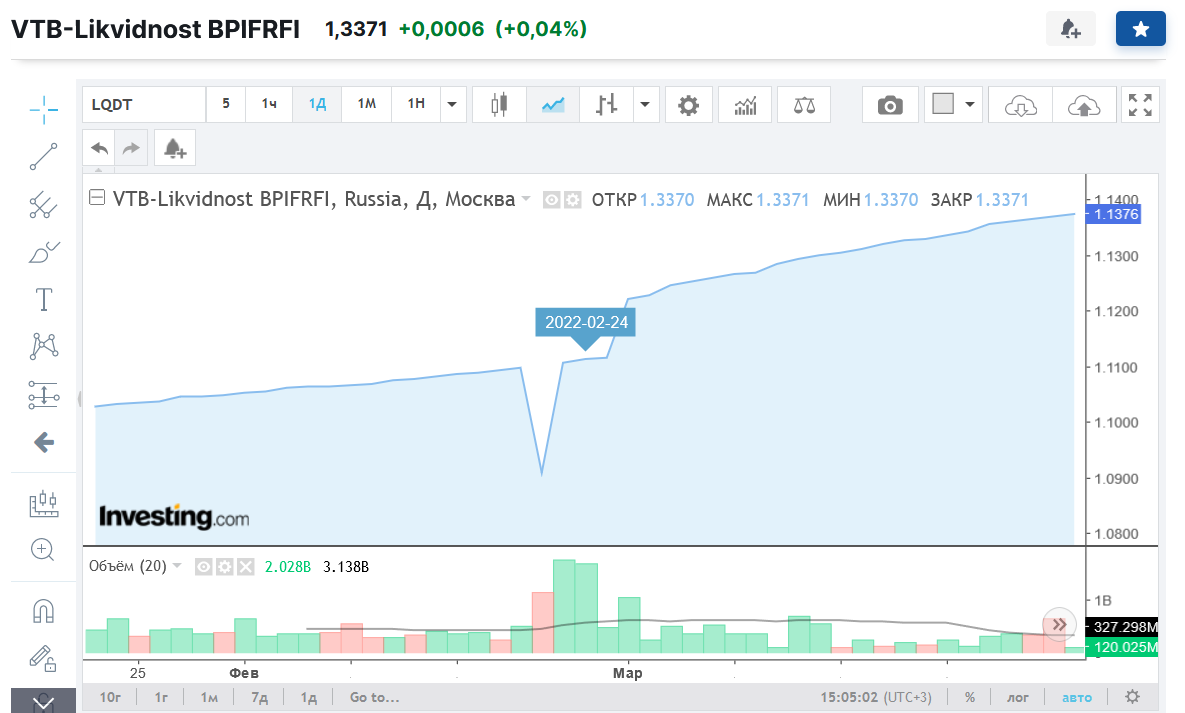This screenshot has height=713, width=1185.
Task: Switch to bar chart style
Action: [606, 104]
